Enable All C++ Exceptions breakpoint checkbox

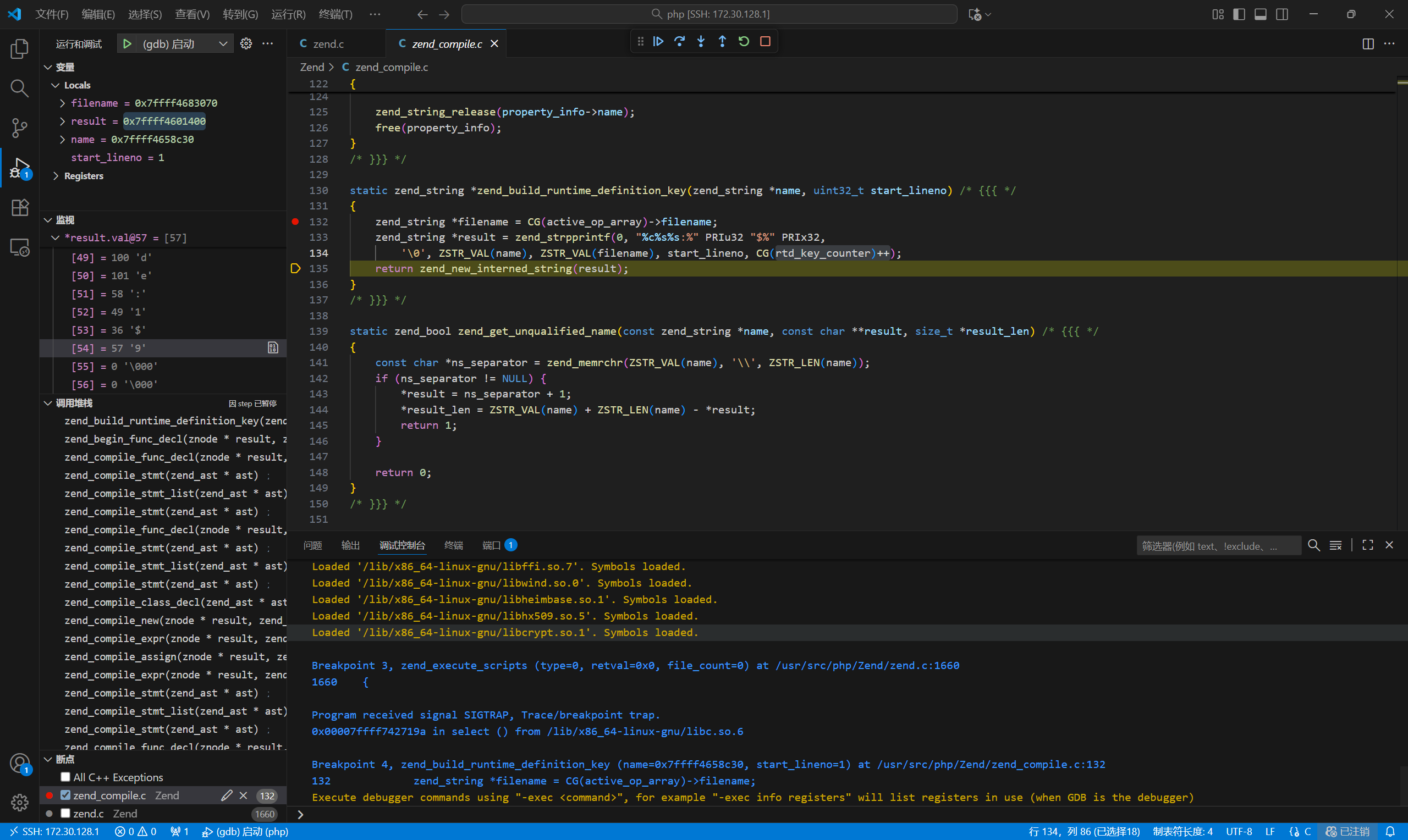coord(65,777)
